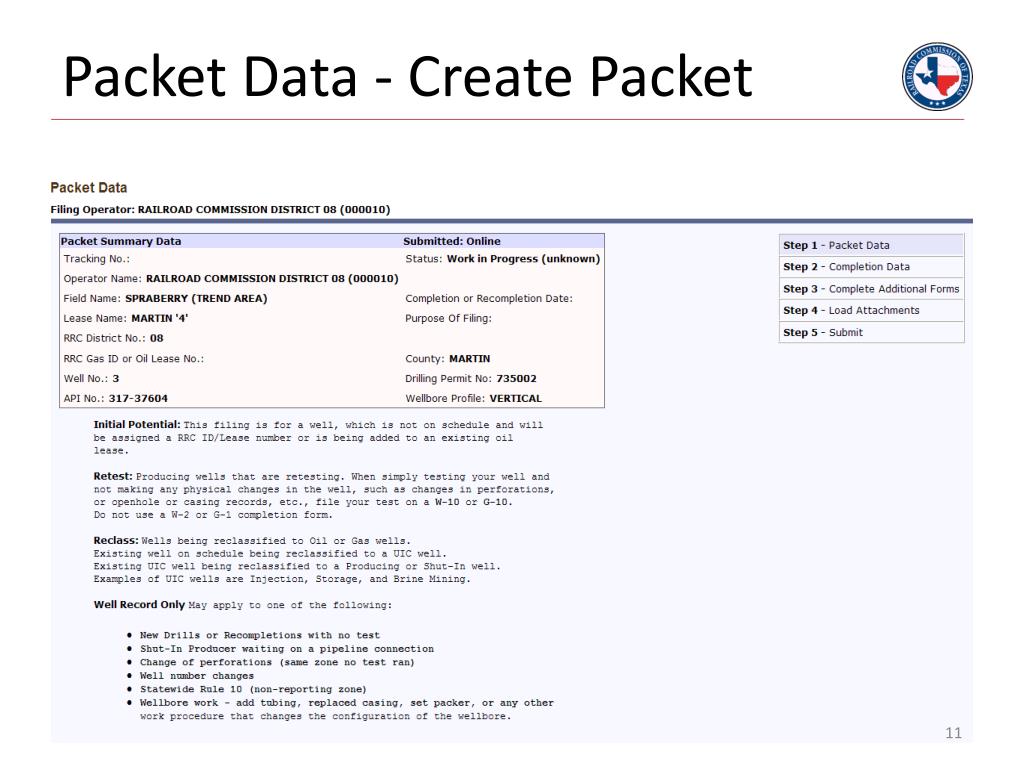Click bullet Statewide Rule 10 (non-reporting zone)
The image size is (1024, 768).
point(253,689)
